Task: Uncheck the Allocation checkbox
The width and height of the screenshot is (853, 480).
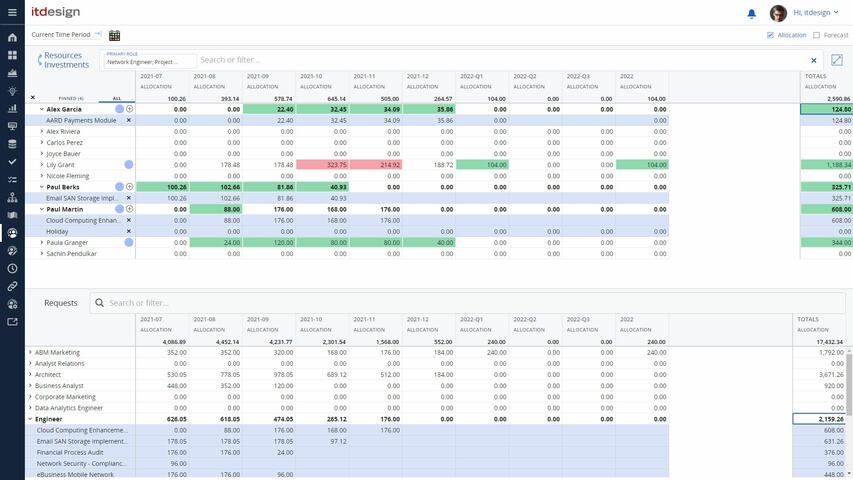Action: [770, 35]
